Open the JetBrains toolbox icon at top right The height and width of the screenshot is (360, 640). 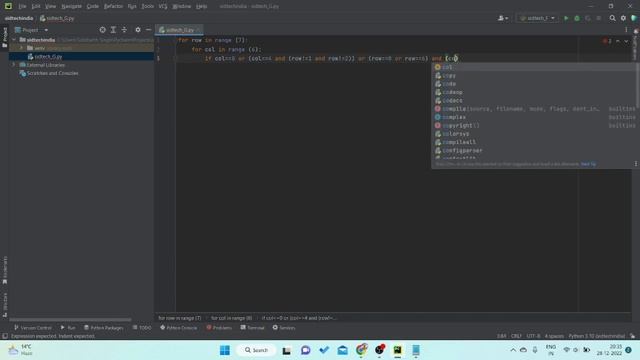634,18
